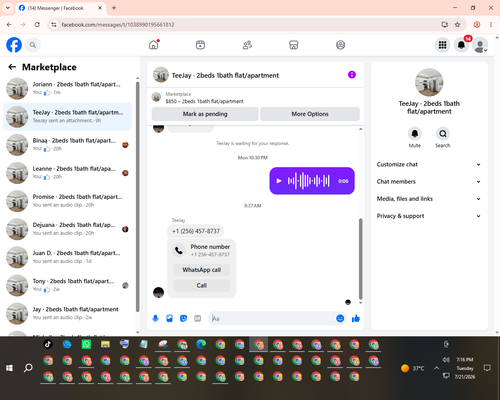Viewport: 500px width, 400px height.
Task: Open Chrome three-dot menu
Action: (491, 25)
